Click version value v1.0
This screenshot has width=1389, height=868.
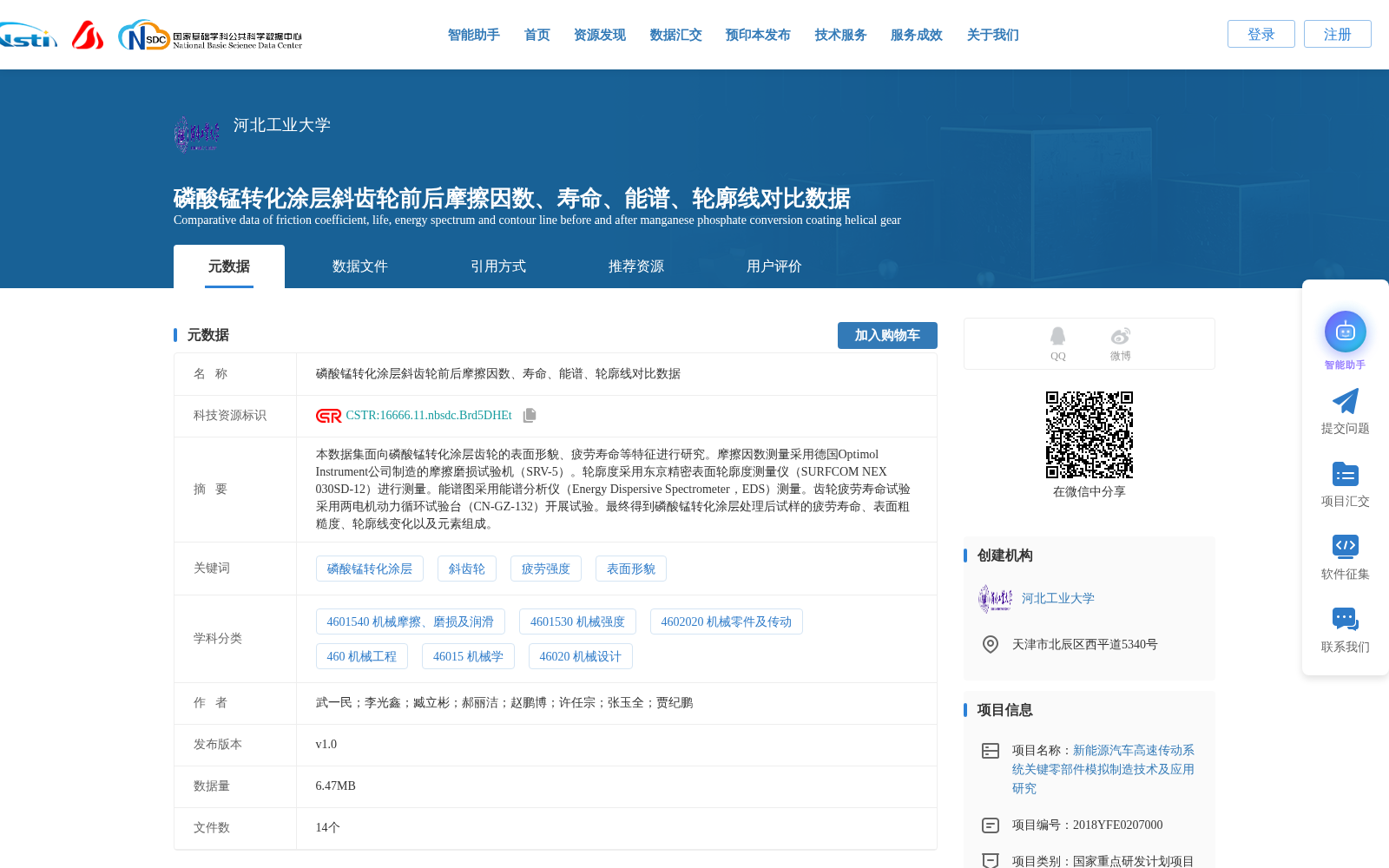coord(326,745)
